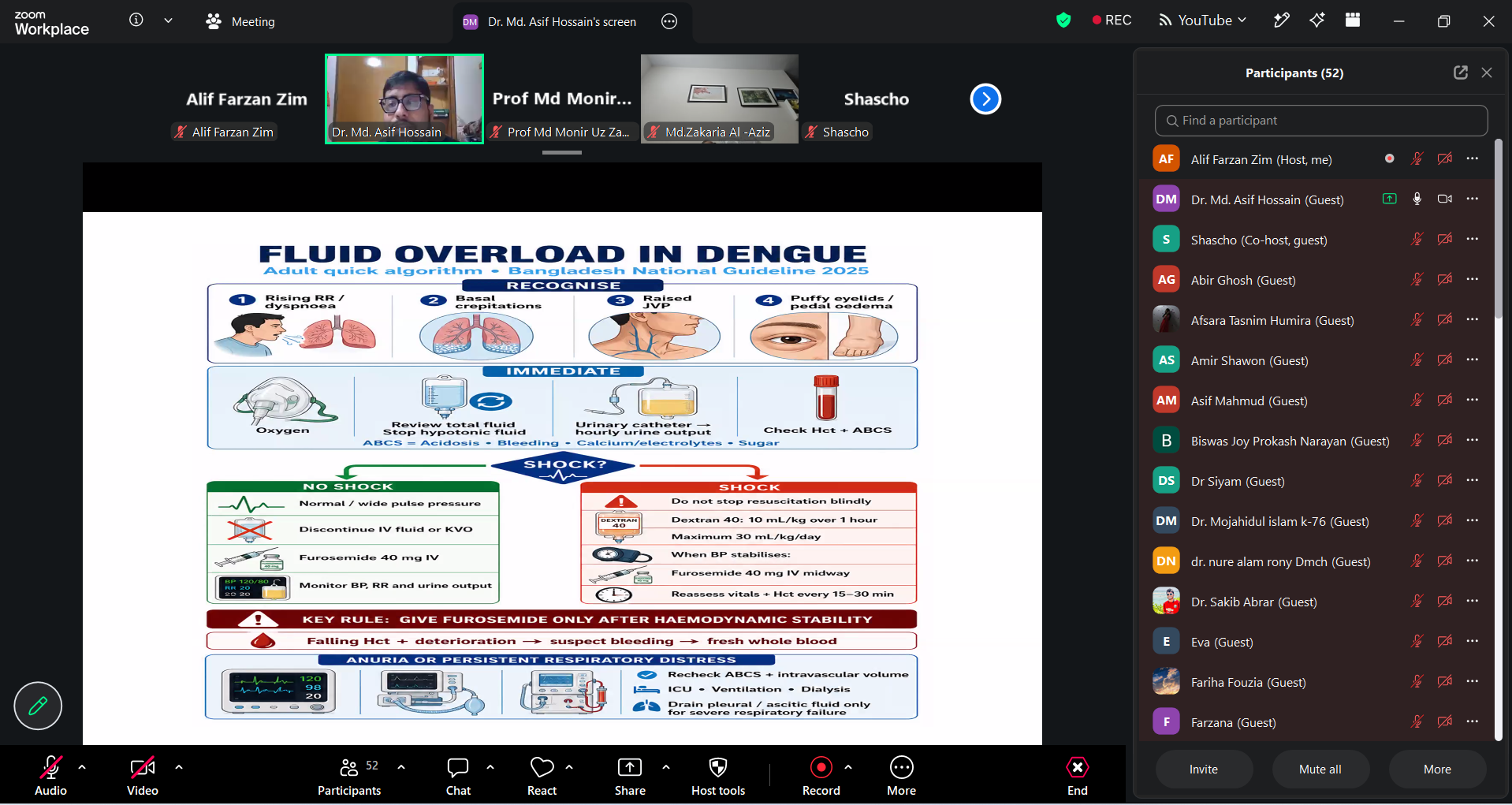Toggle mute for Amir Shawon
Screen dimensions: 1512x805
click(x=1417, y=360)
